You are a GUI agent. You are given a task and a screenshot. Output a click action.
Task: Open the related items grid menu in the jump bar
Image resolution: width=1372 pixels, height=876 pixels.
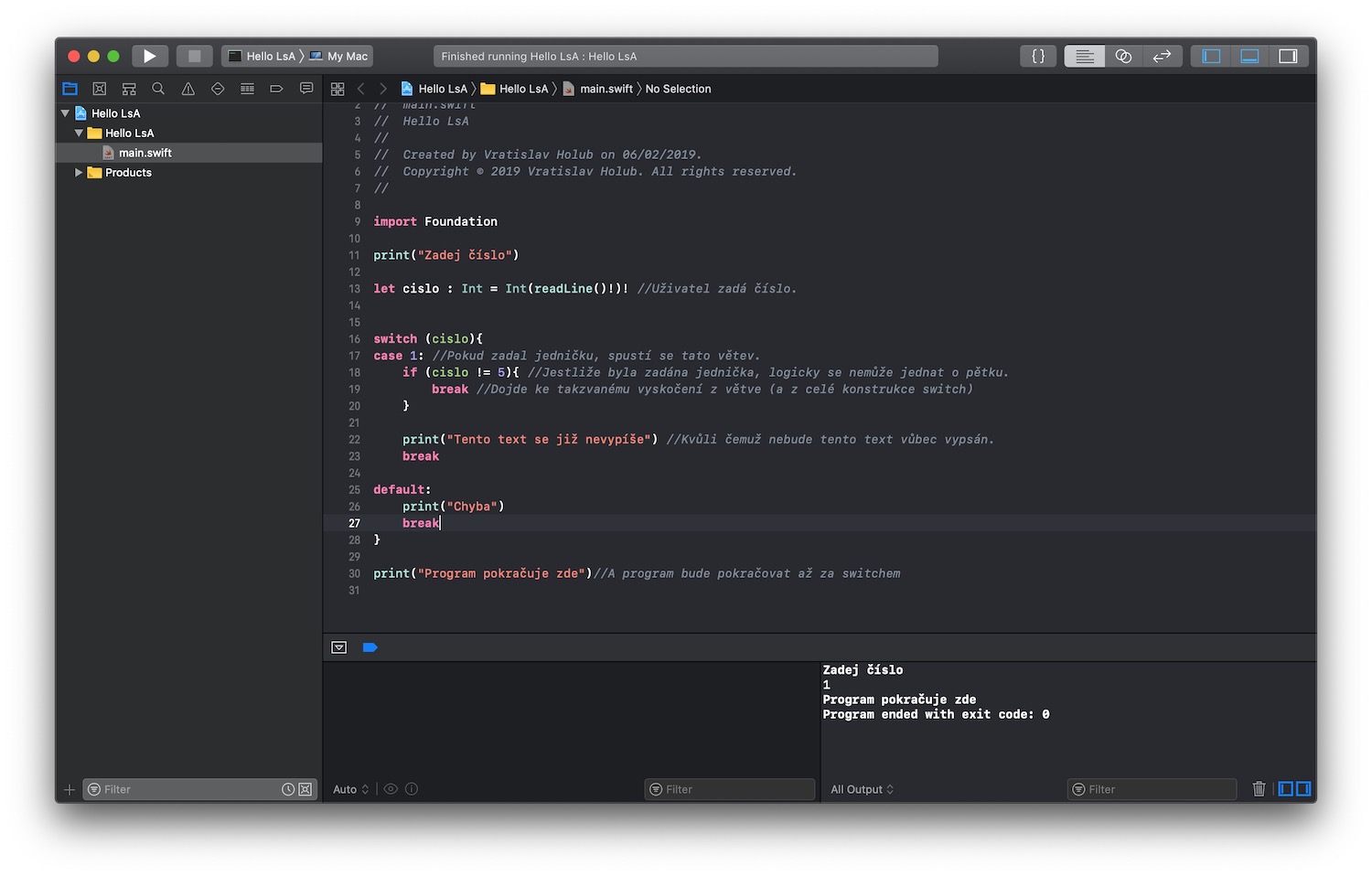338,89
